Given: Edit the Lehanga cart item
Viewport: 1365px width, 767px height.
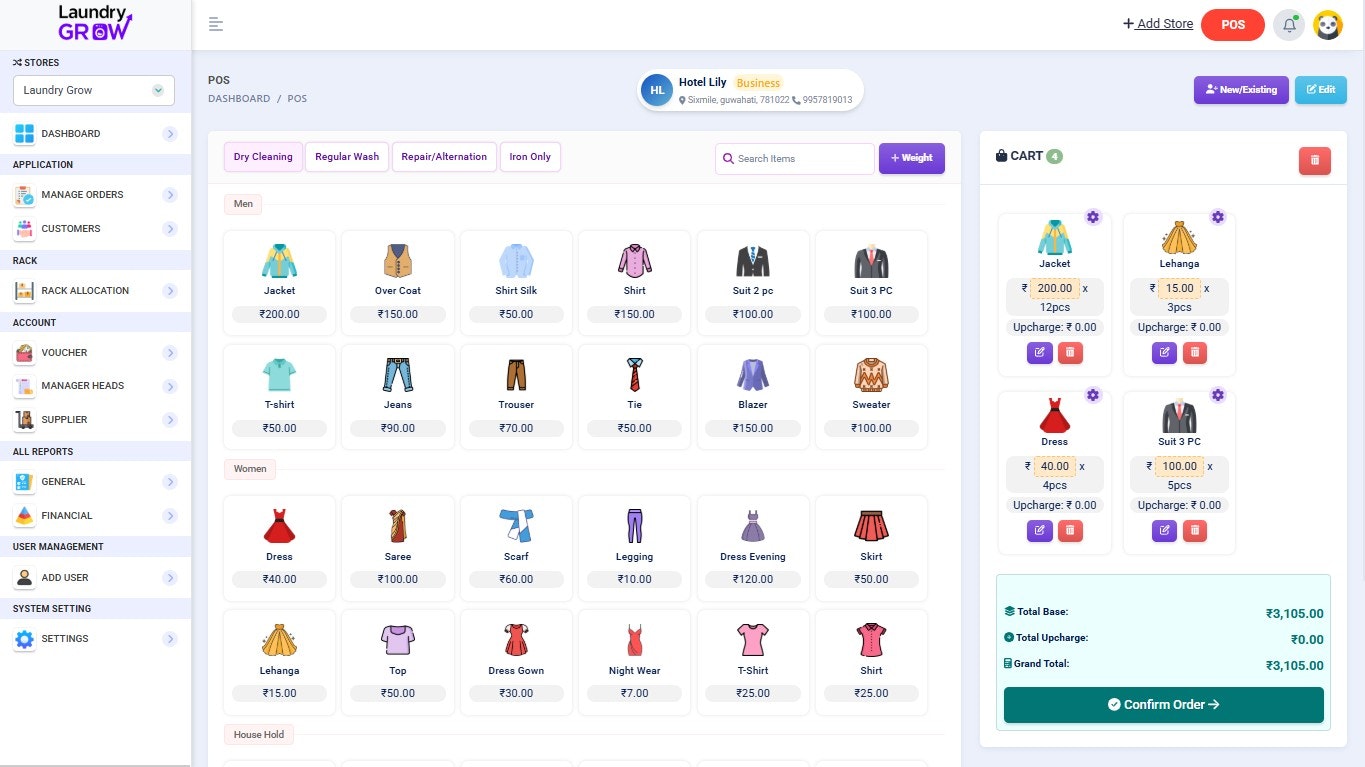Looking at the screenshot, I should pyautogui.click(x=1165, y=353).
